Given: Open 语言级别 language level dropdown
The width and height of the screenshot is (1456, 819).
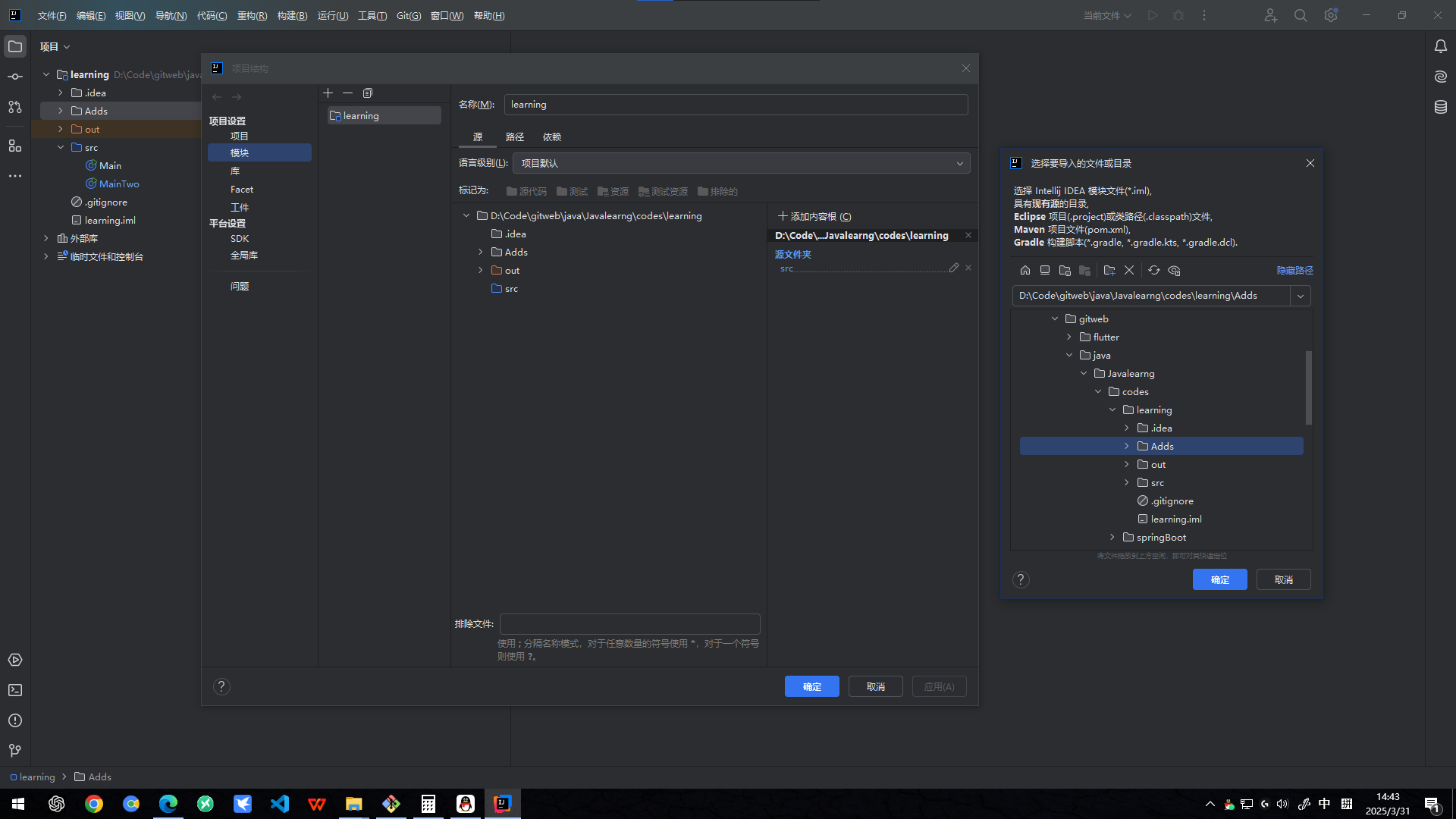Looking at the screenshot, I should 741,164.
